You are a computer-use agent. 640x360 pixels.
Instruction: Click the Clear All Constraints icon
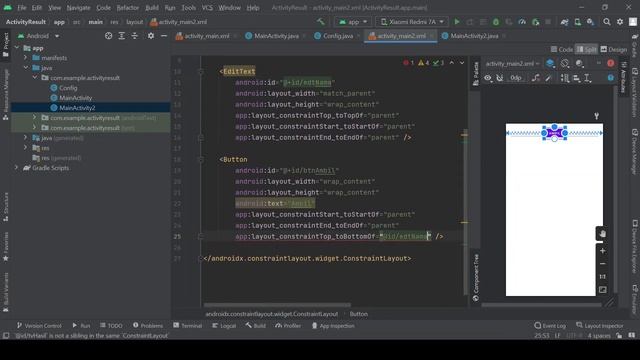pos(536,78)
